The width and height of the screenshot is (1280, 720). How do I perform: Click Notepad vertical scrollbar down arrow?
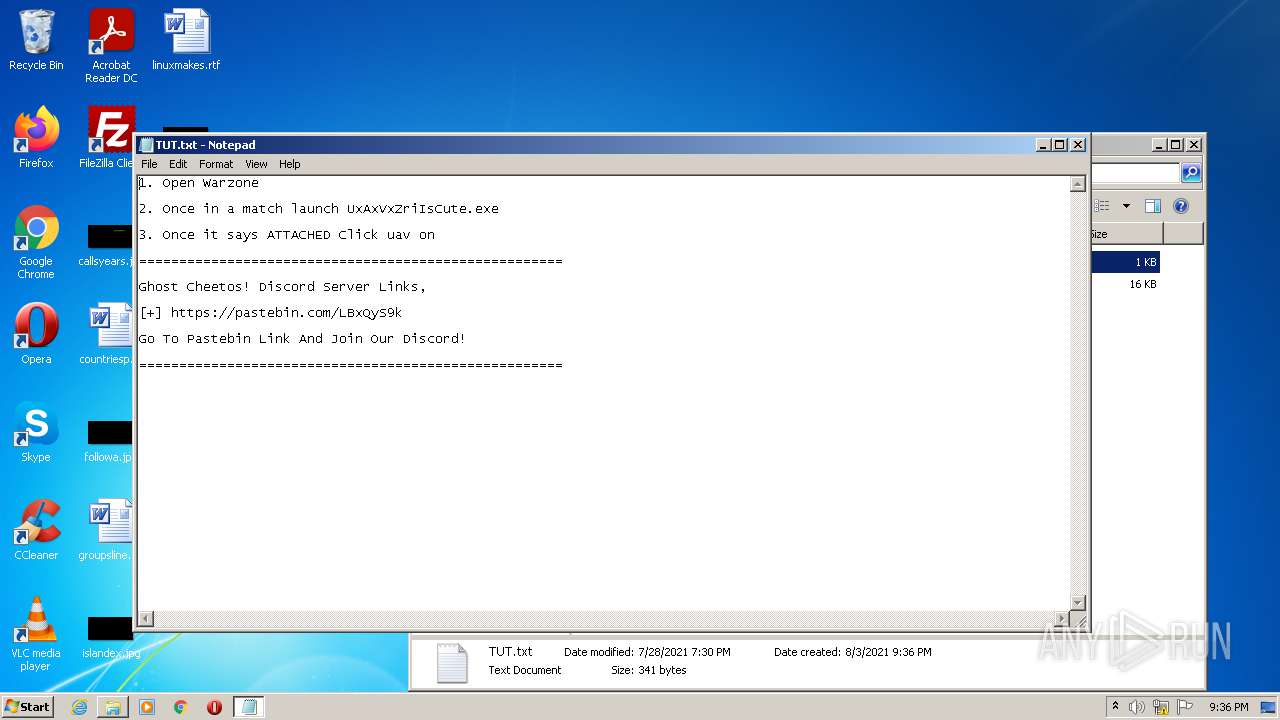pos(1077,602)
